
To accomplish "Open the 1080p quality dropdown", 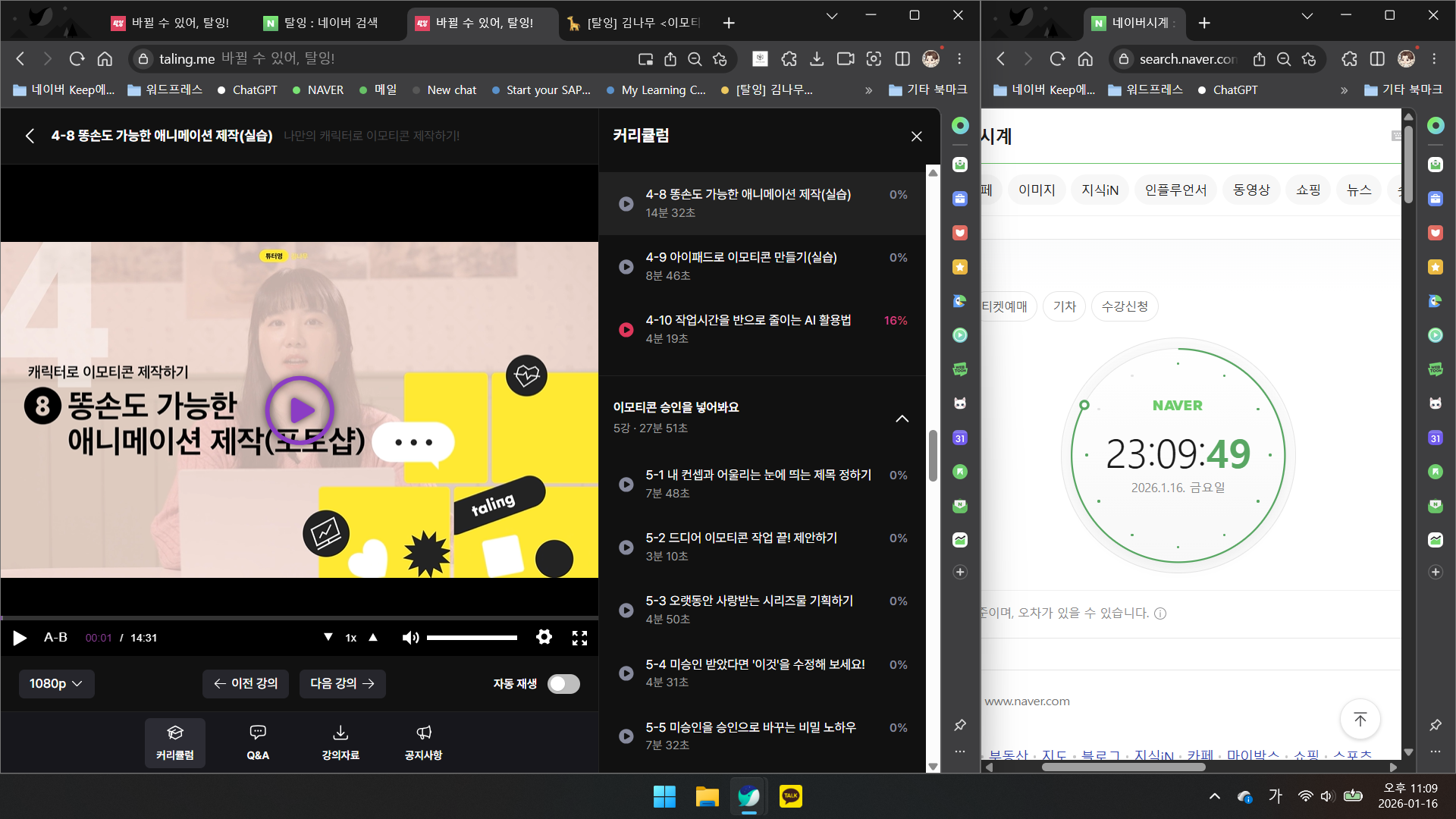I will point(56,684).
